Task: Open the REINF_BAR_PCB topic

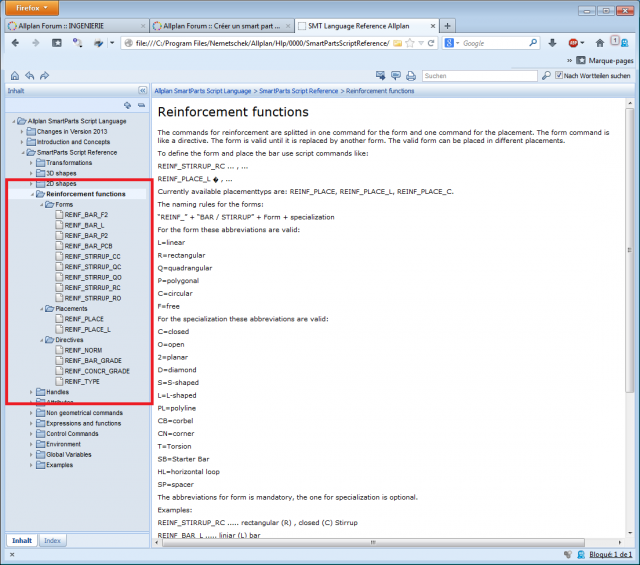Action: click(88, 246)
